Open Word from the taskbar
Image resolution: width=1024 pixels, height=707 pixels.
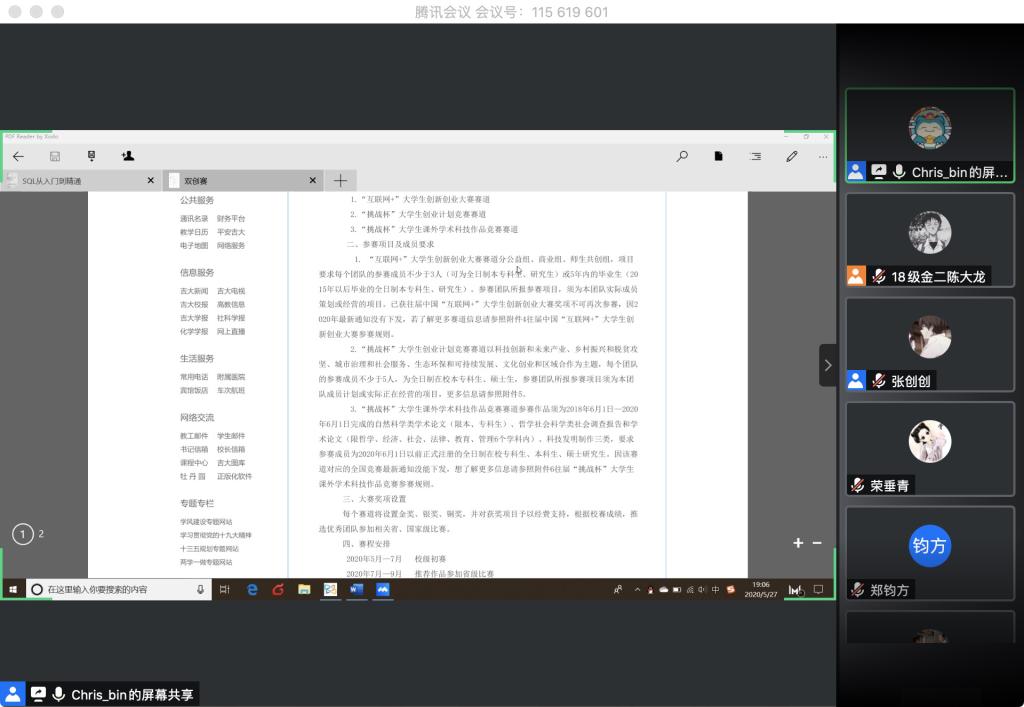point(356,590)
